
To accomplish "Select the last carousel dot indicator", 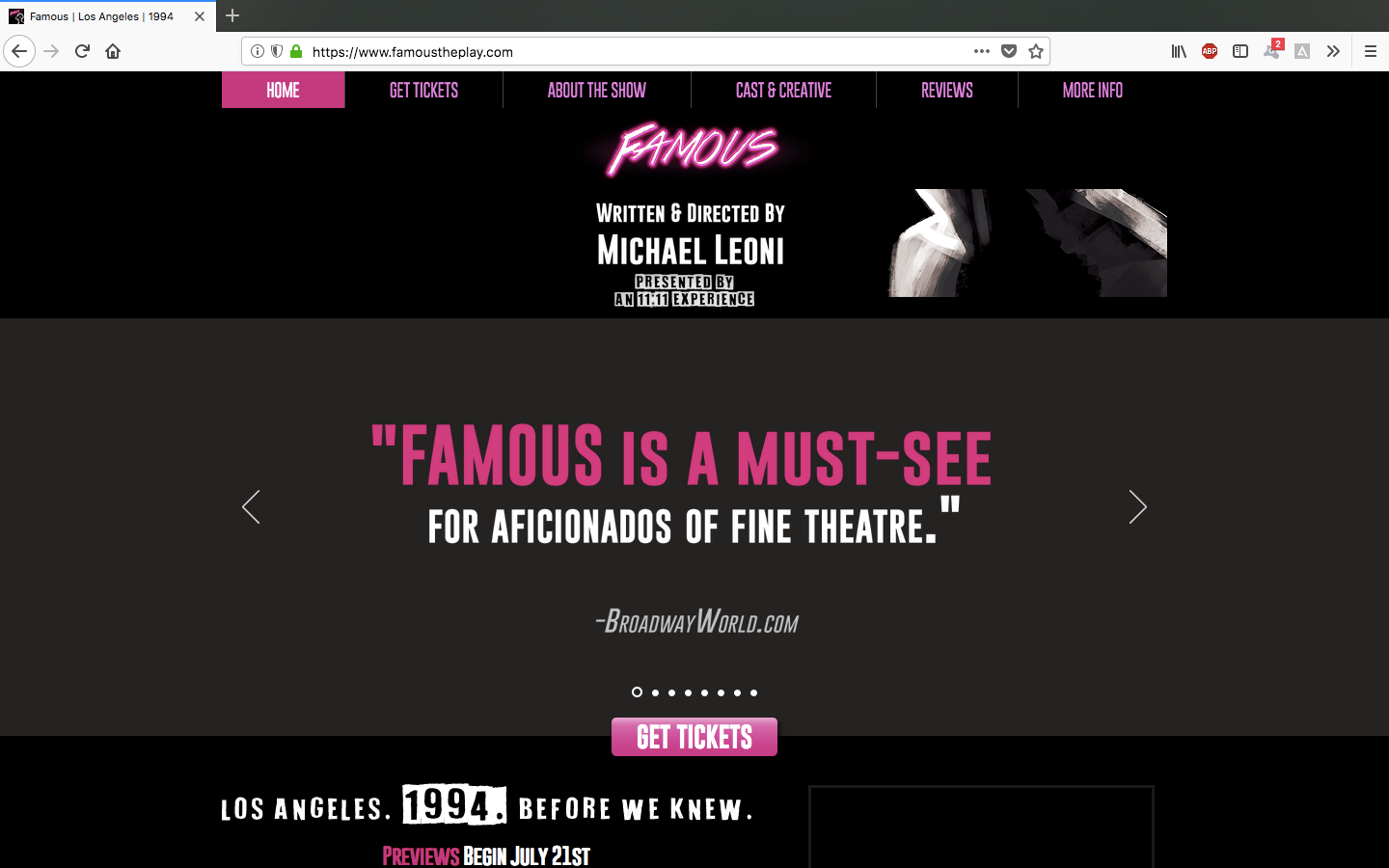I will pyautogui.click(x=753, y=692).
